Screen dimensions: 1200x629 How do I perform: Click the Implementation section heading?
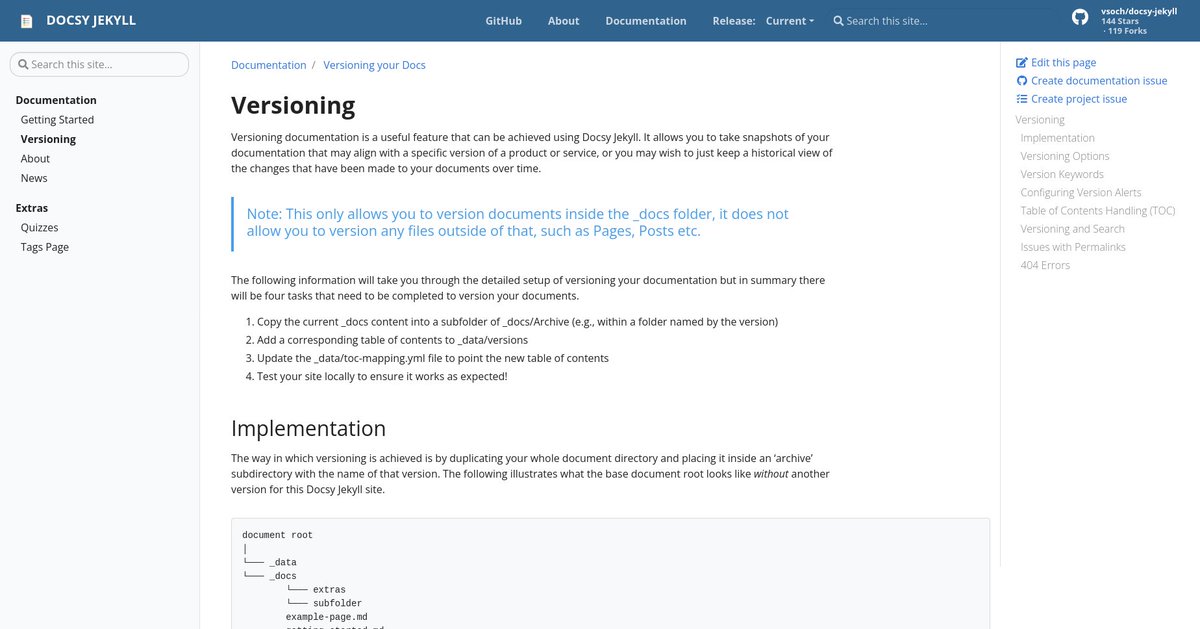click(x=308, y=428)
